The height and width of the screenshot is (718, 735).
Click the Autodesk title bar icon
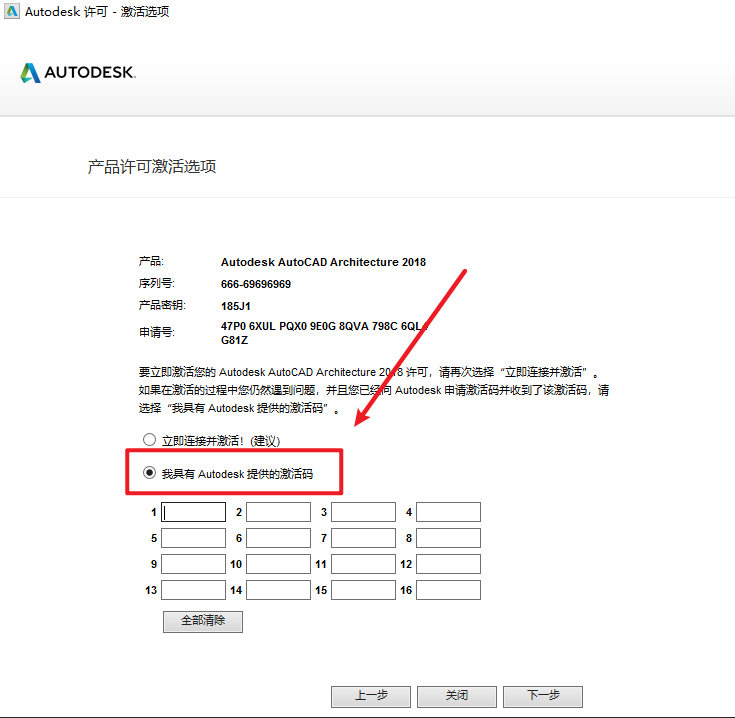click(11, 11)
